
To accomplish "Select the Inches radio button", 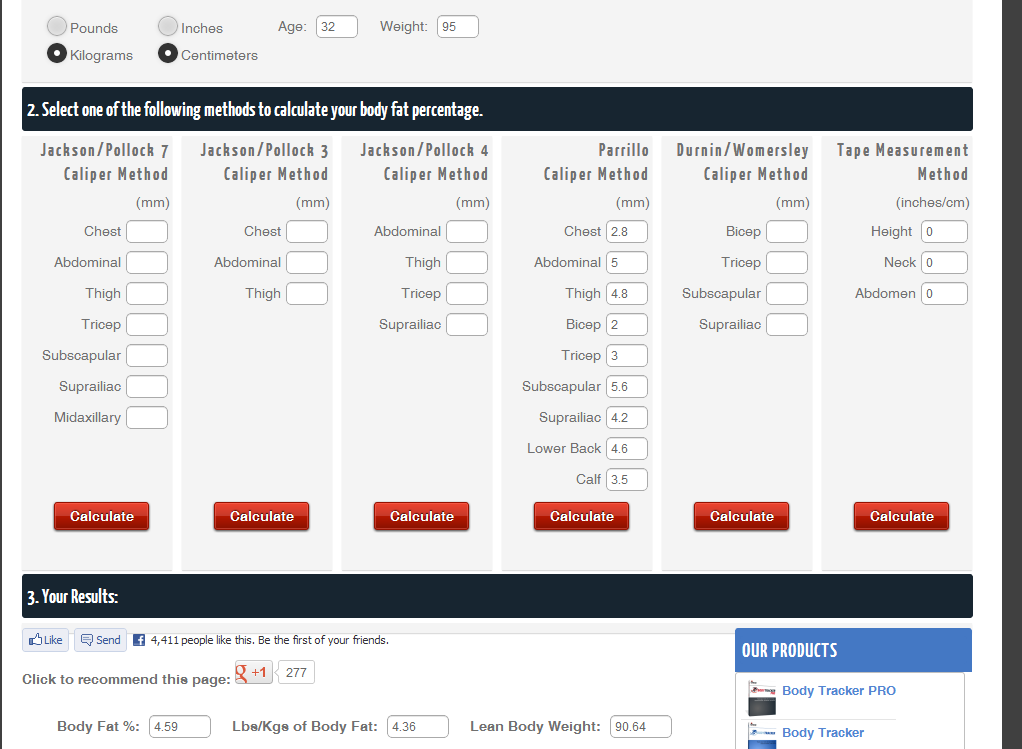I will point(168,27).
